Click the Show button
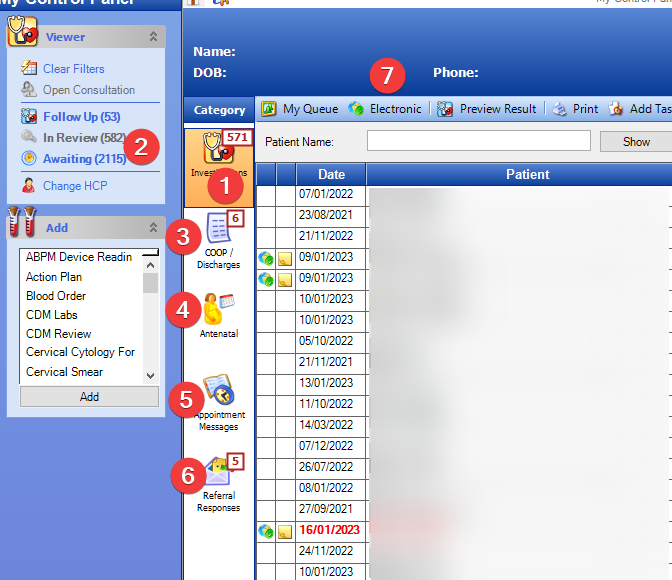Viewport: 672px width, 580px height. tap(636, 142)
